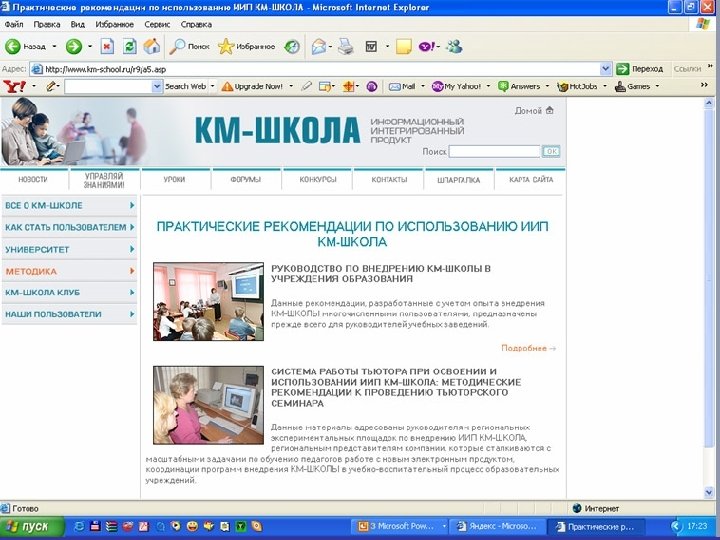Viewport: 720px width, 540px height.
Task: Click the Mail envelope icon in IE toolbar
Action: pos(318,46)
